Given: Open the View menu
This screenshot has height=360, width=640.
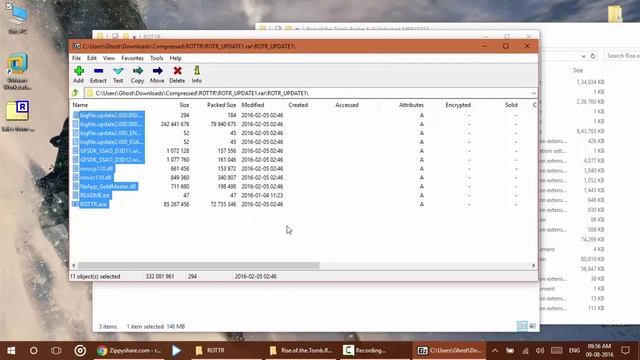Looking at the screenshot, I should [x=109, y=58].
